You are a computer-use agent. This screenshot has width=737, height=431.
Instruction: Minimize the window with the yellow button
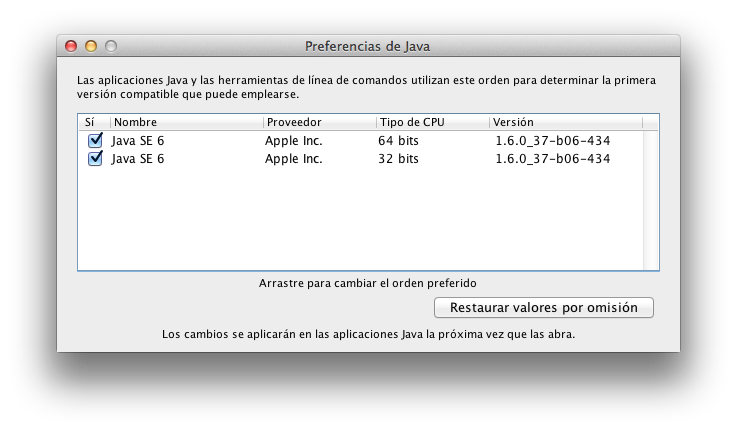pyautogui.click(x=91, y=46)
